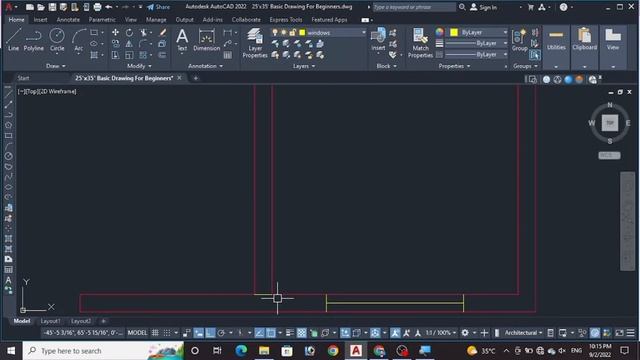Click the Scale tool in Modify panel
Screen dimensions: 640x360
129,55
